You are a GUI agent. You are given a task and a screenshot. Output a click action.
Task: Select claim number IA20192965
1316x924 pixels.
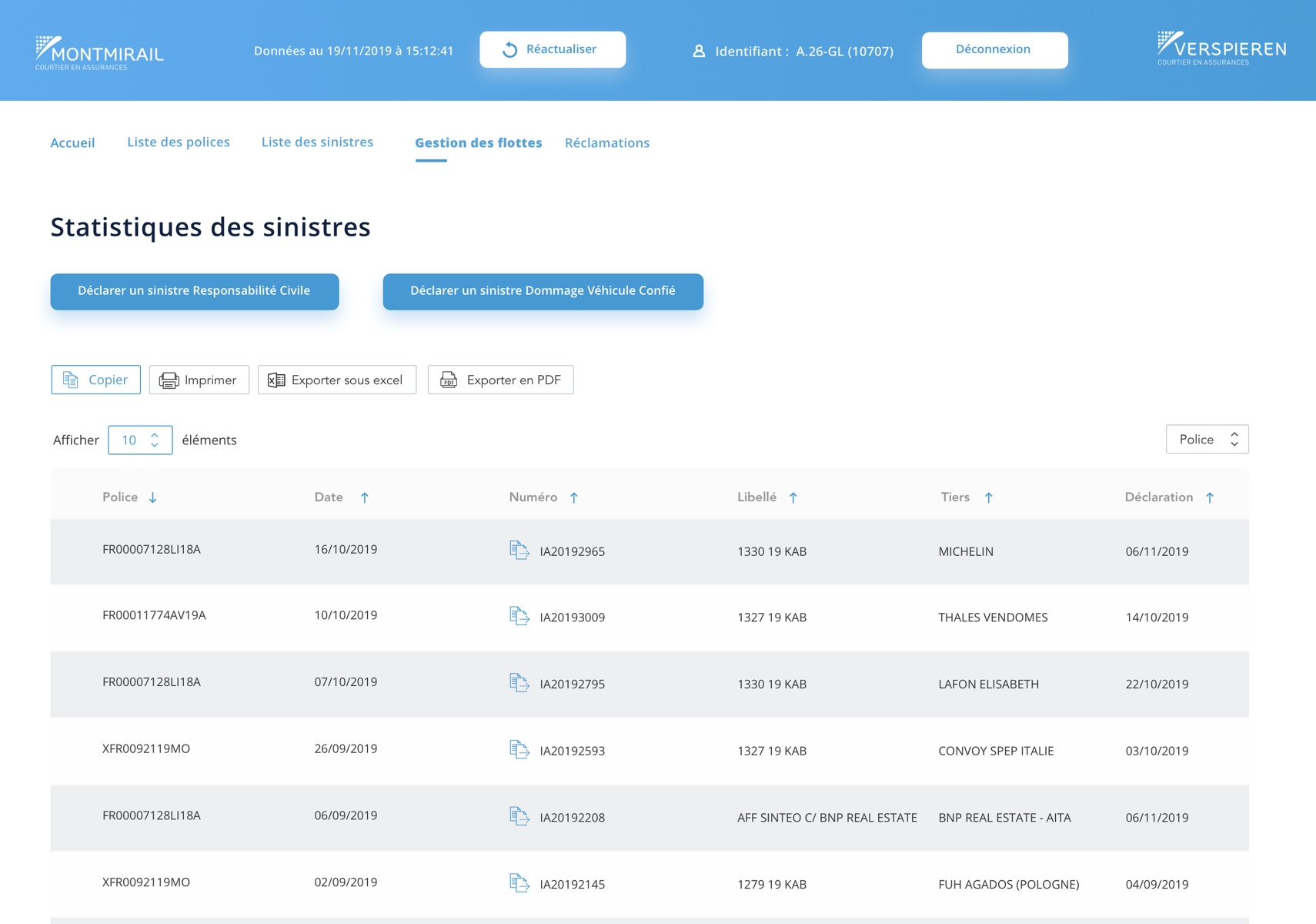click(573, 551)
